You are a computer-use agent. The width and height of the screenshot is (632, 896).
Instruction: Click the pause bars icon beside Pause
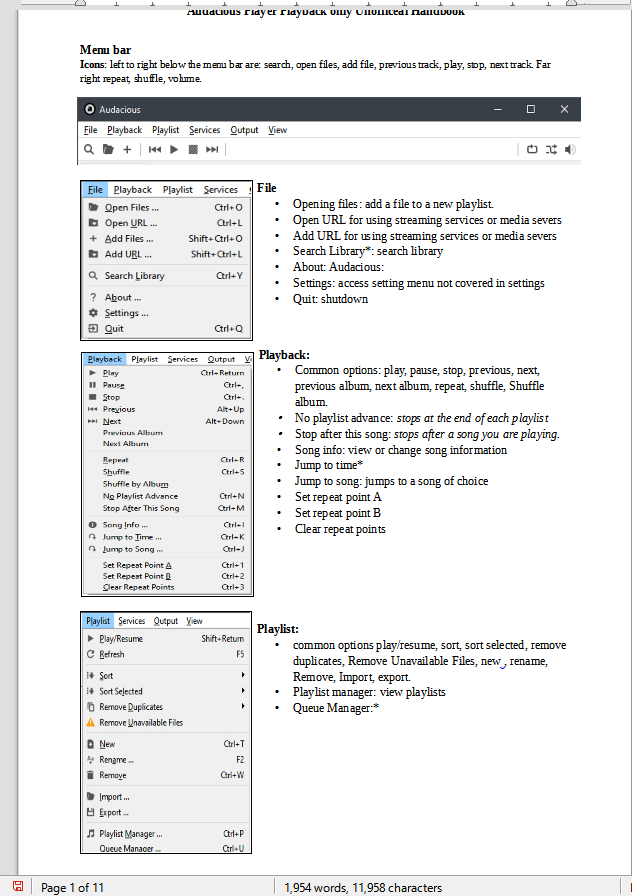tap(93, 385)
